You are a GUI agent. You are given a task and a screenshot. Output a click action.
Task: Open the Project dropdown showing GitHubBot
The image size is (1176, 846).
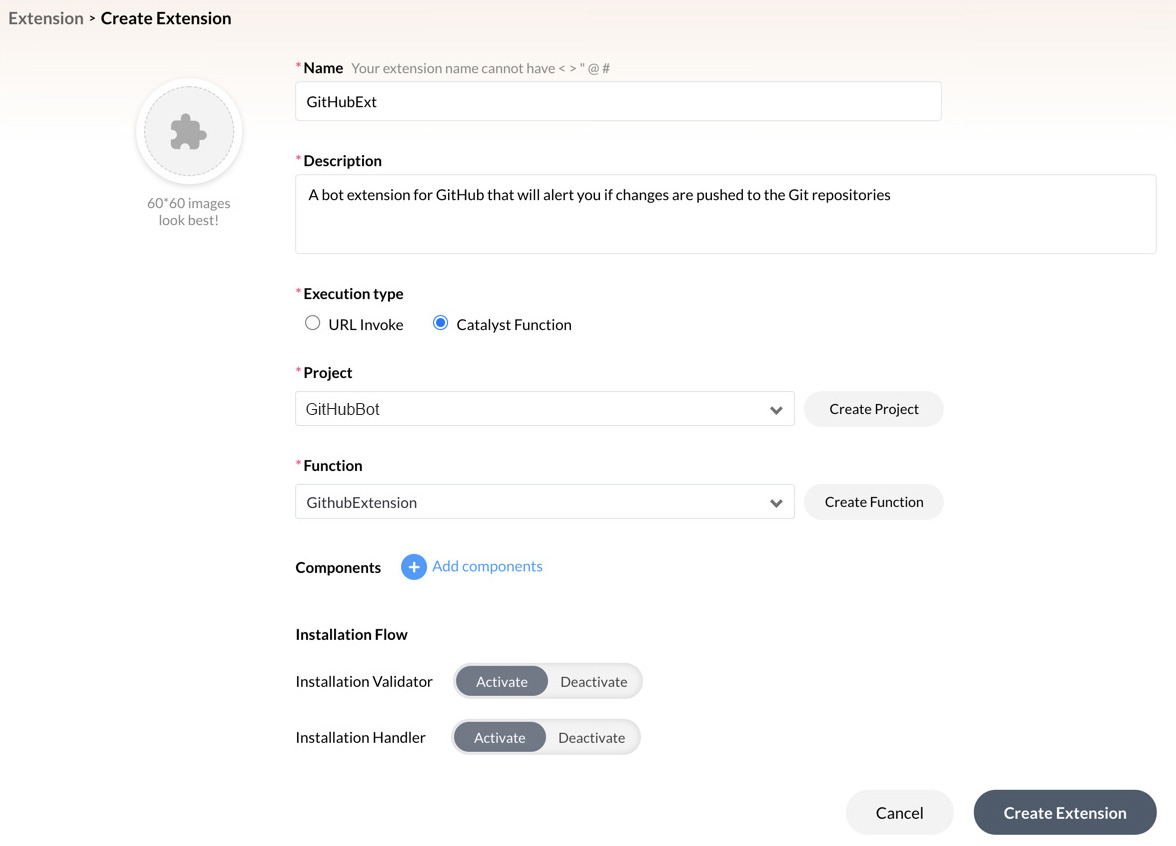coord(544,408)
